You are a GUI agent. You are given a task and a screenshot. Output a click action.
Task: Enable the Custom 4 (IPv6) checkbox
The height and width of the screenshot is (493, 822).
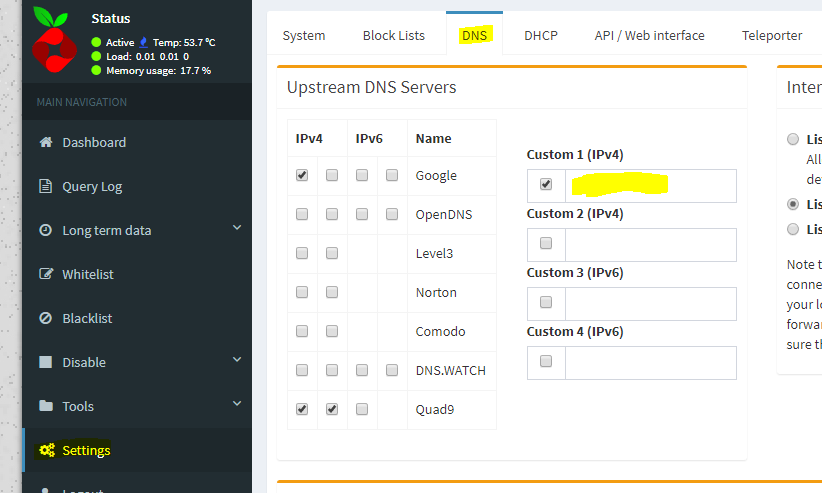(546, 361)
